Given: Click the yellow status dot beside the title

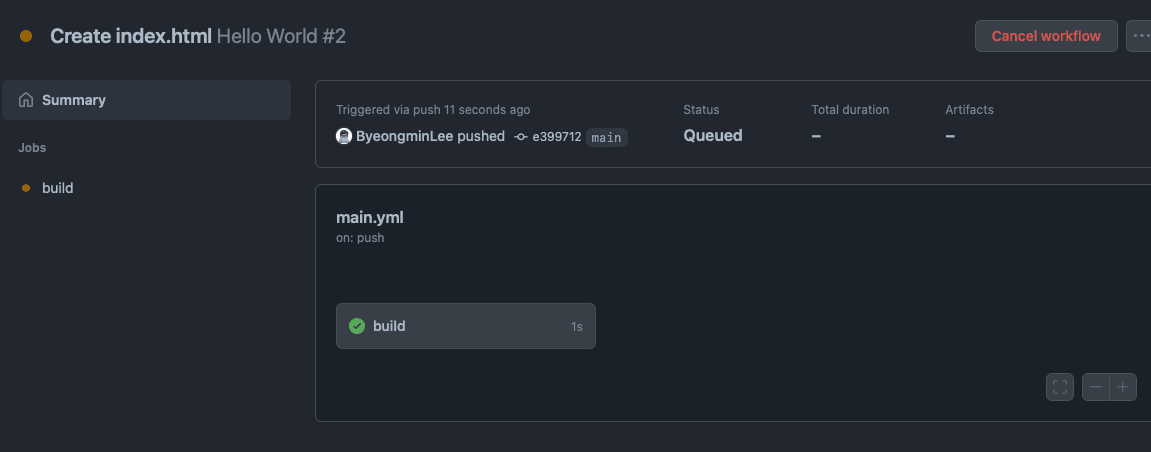Looking at the screenshot, I should 26,36.
